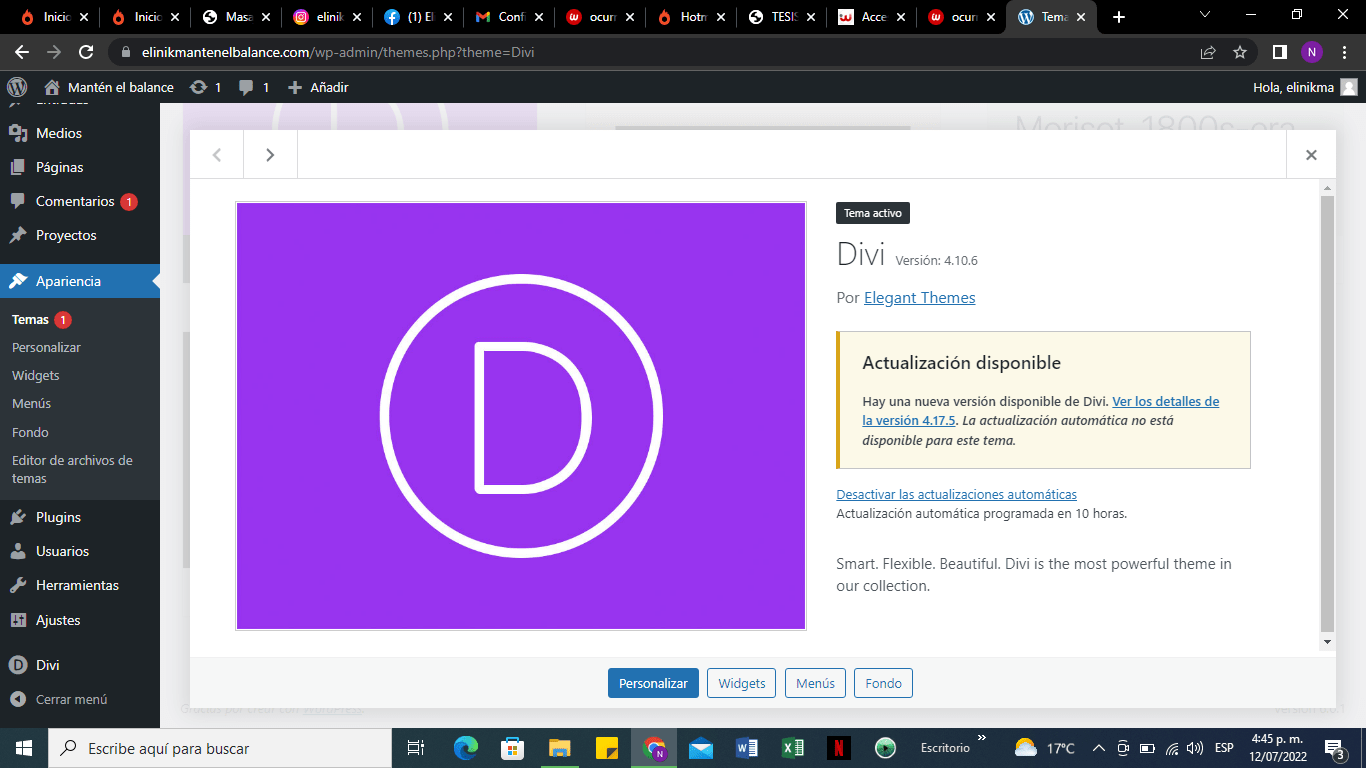The image size is (1366, 768).
Task: Open the WordPress logo menu
Action: pyautogui.click(x=17, y=87)
